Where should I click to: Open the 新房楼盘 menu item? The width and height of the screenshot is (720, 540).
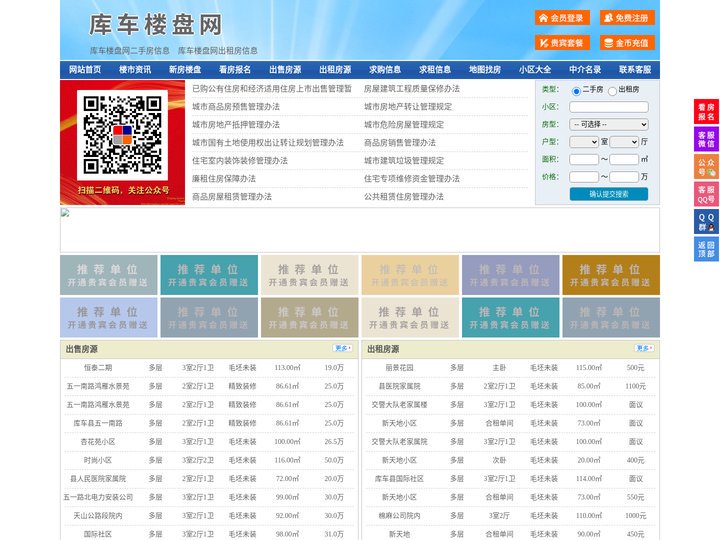(185, 70)
